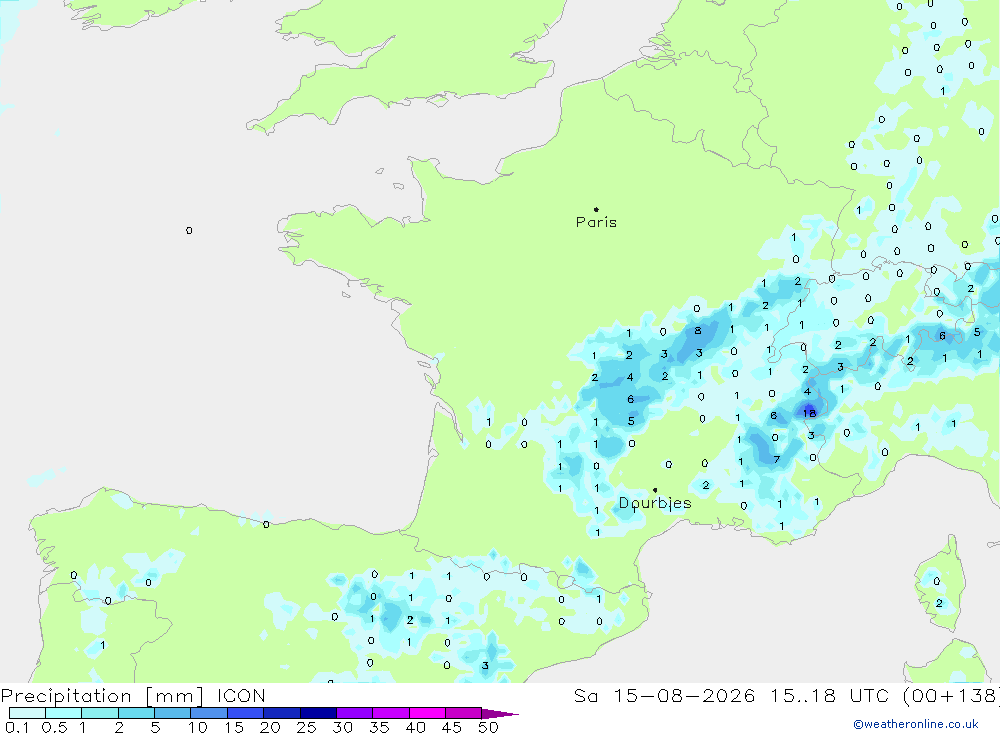
Task: Click the (00+138) forecast offset text
Action: coord(951,695)
